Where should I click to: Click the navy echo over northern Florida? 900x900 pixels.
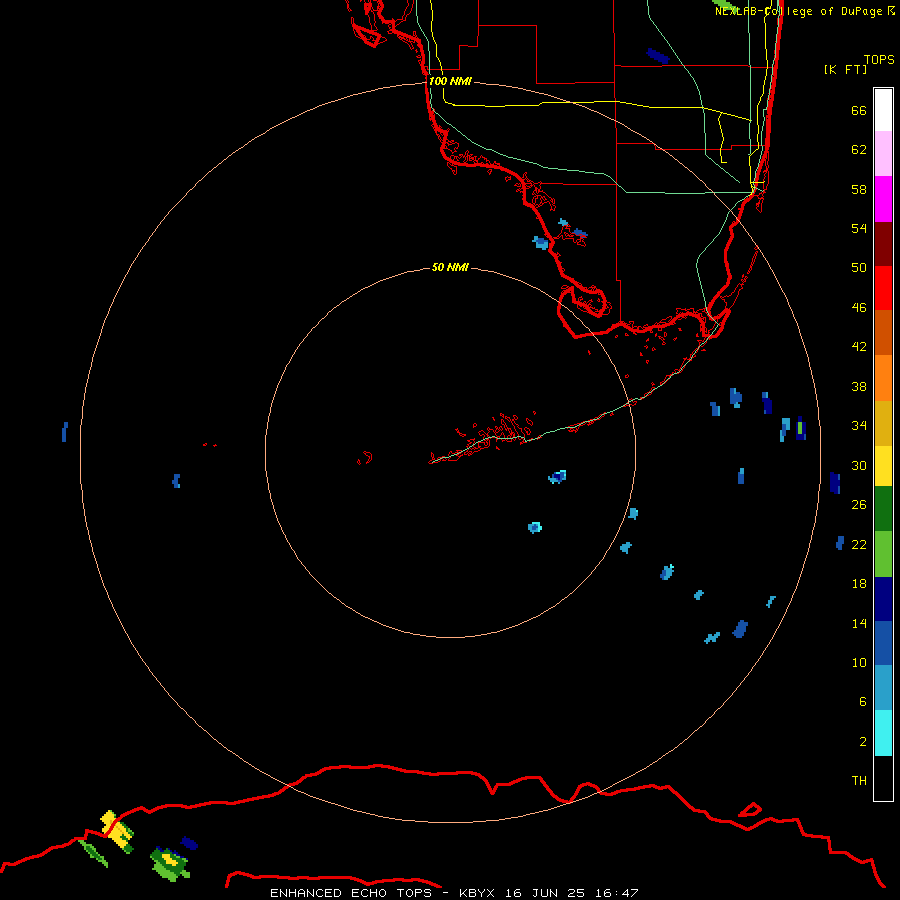658,56
